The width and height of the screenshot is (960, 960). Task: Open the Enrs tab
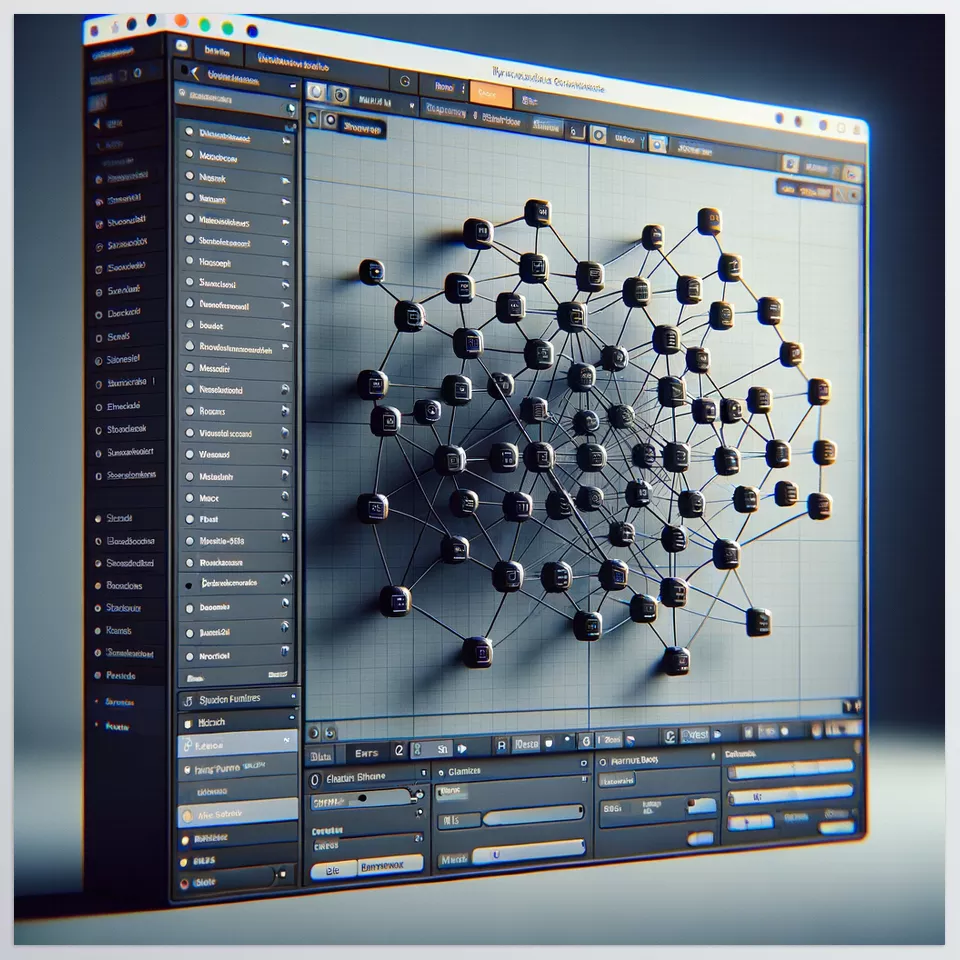(367, 753)
